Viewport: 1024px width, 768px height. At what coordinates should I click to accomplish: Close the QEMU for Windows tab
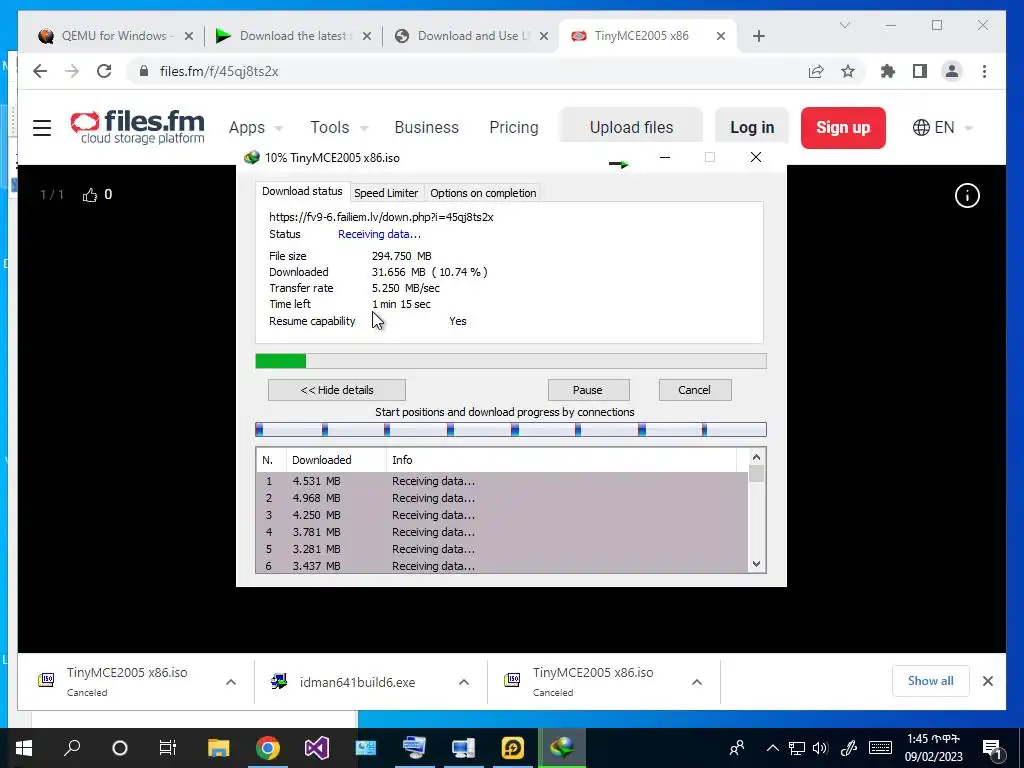tap(189, 36)
